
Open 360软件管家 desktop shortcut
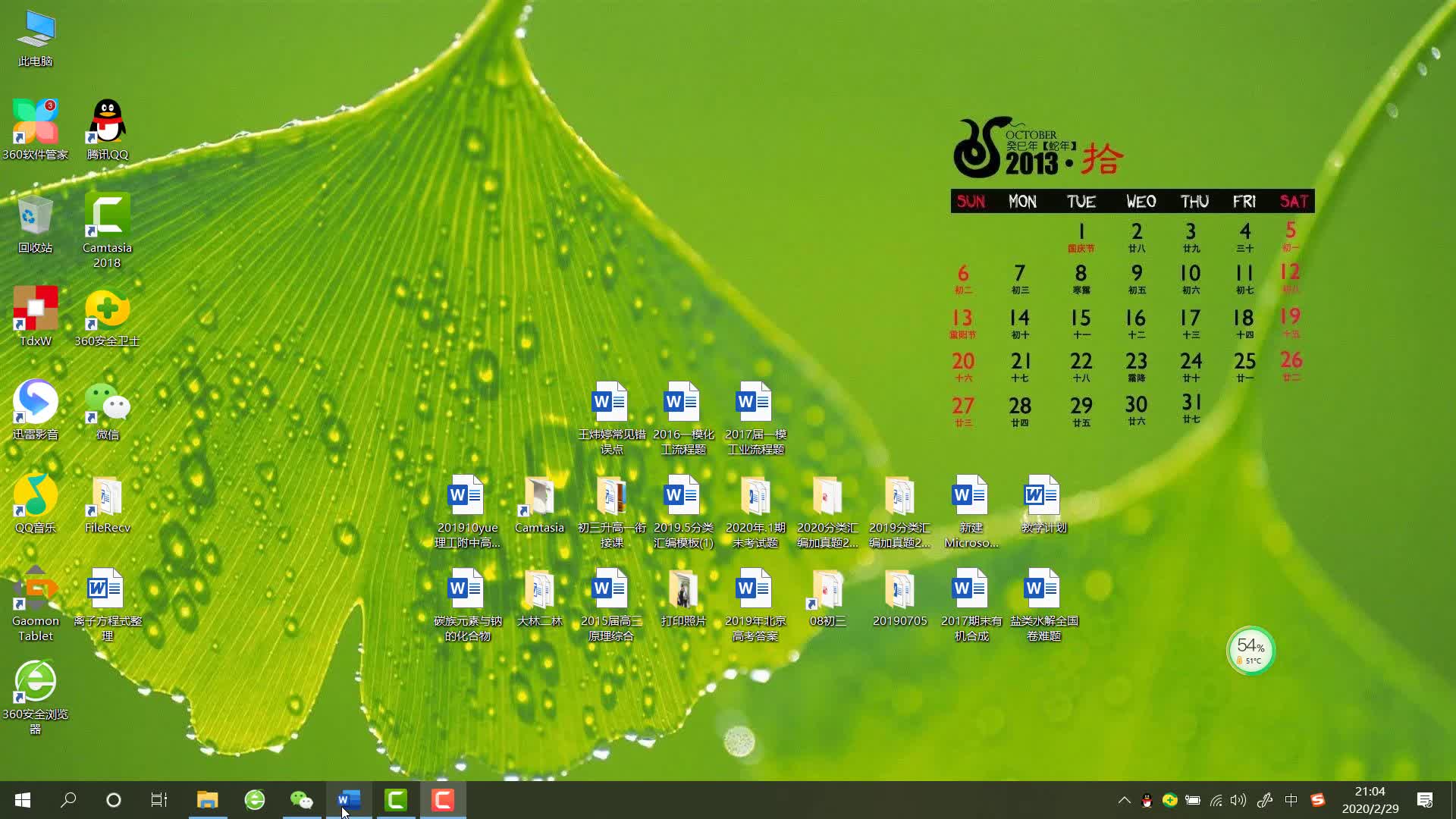point(36,130)
